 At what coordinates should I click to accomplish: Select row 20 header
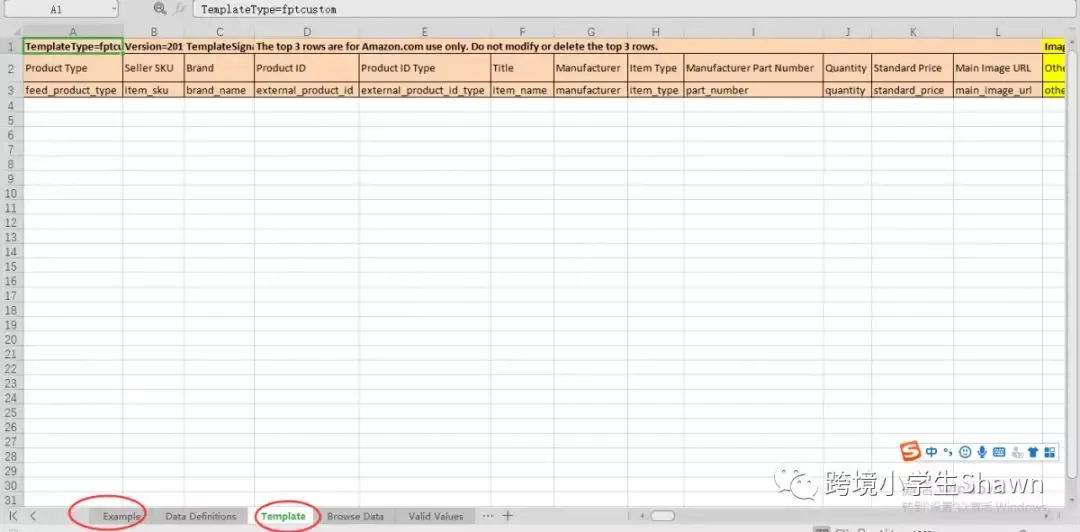(11, 339)
